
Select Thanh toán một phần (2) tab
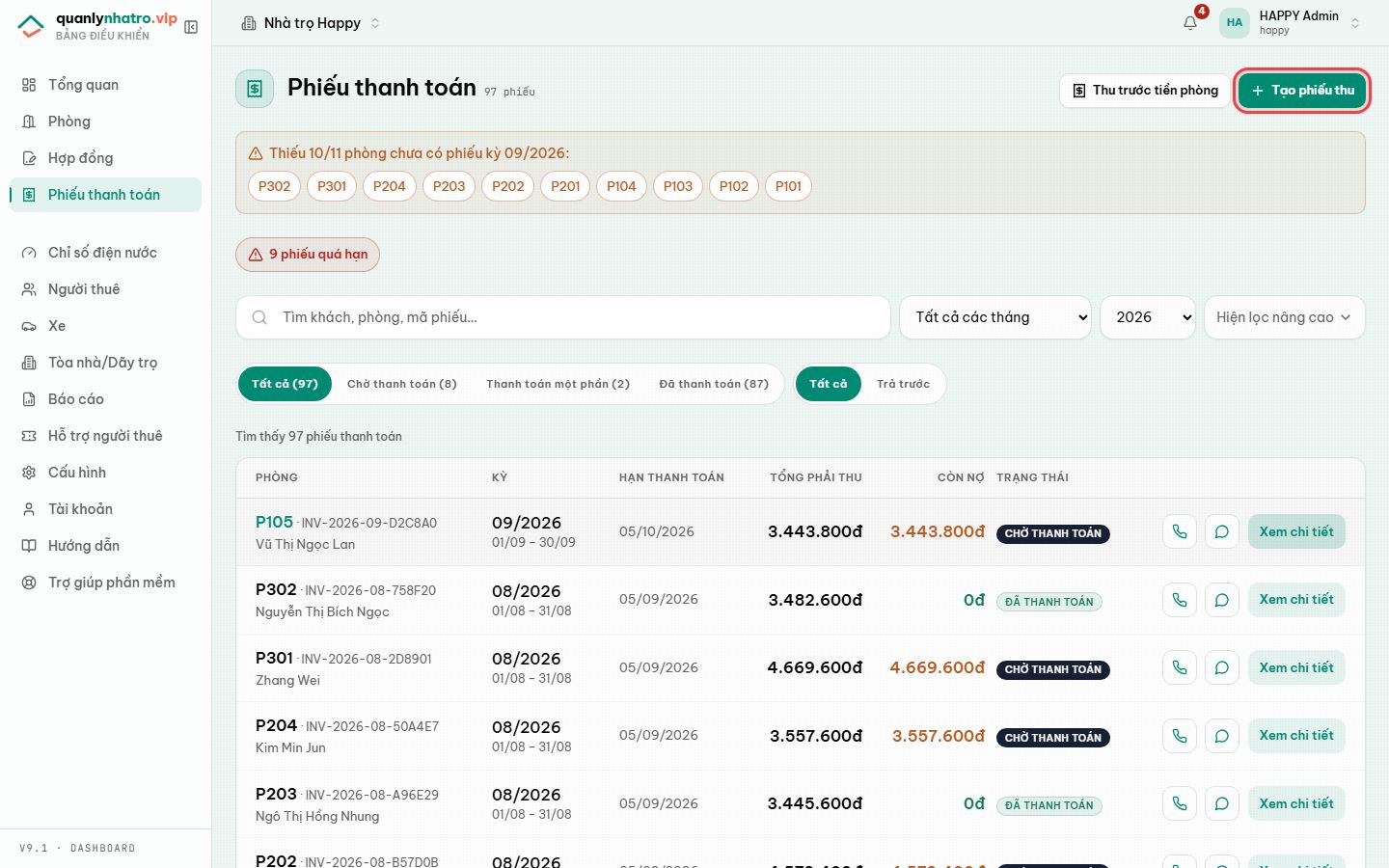pos(558,384)
